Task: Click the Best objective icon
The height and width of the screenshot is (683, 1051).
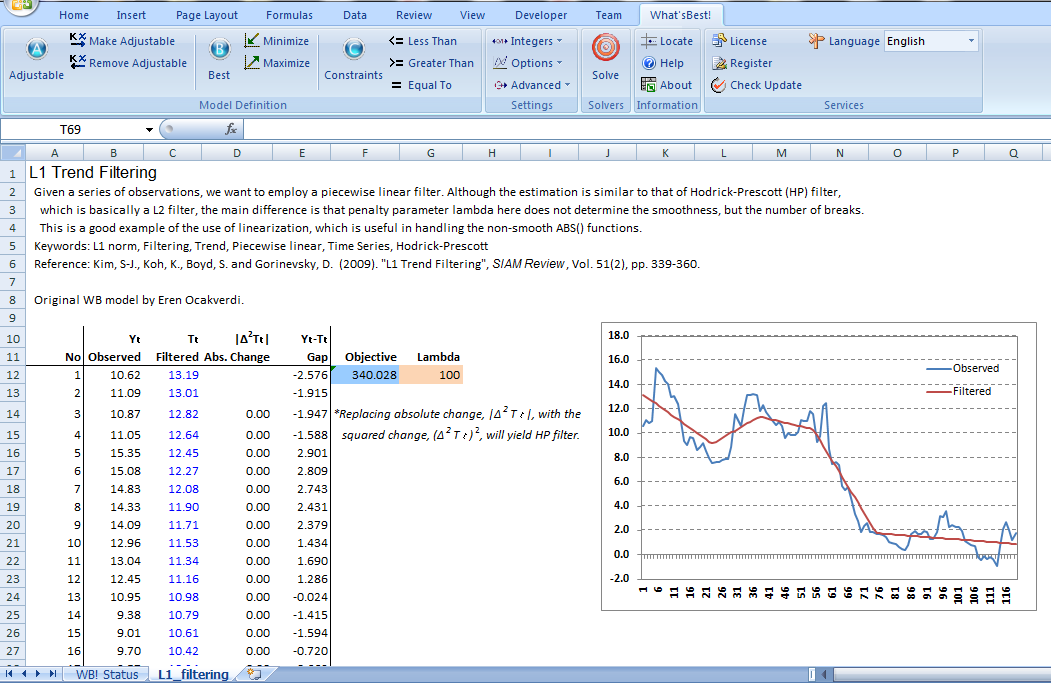Action: (219, 51)
